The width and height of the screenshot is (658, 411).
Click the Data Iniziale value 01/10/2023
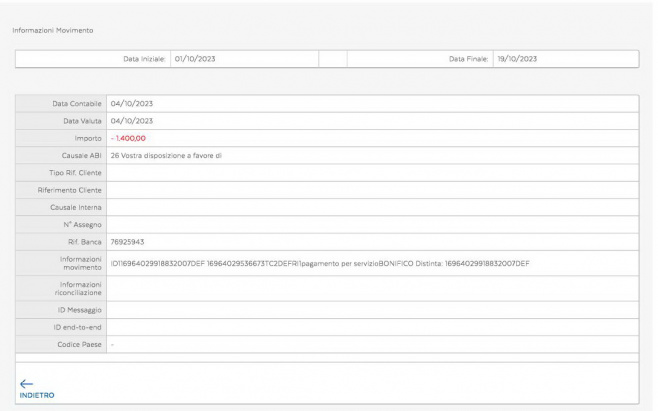[195, 59]
